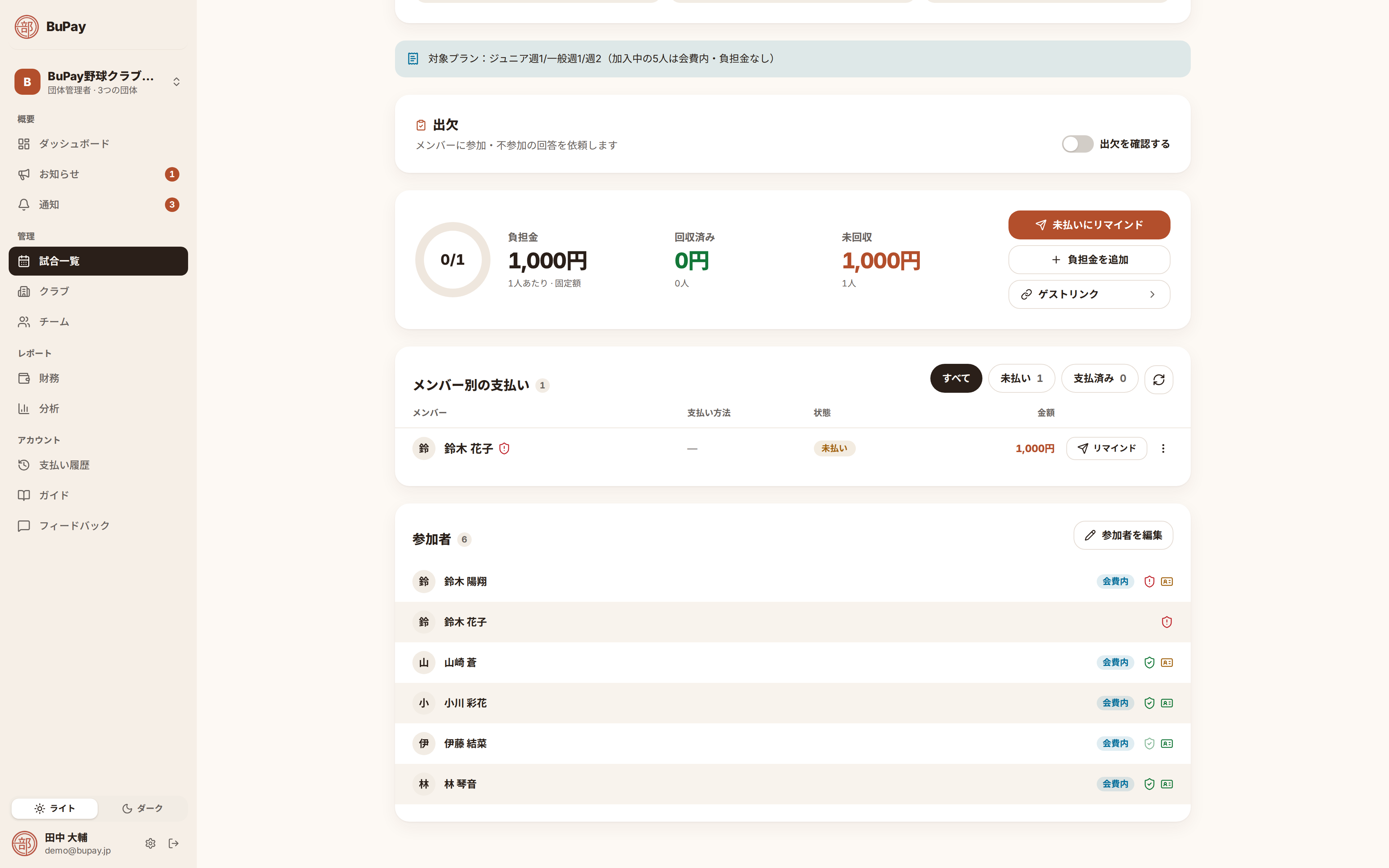Click green shield icon in 山崎 蒼 row
Image resolution: width=1389 pixels, height=868 pixels.
coord(1149,663)
